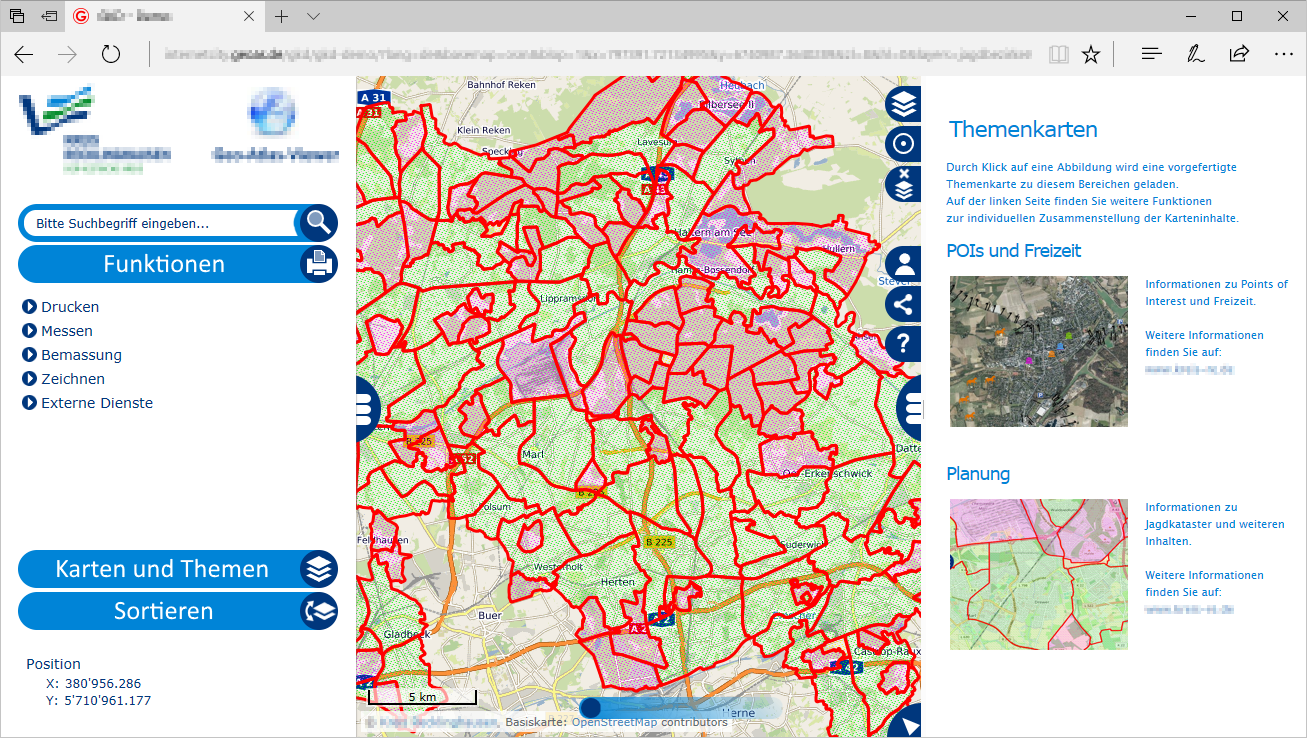Click the arrow icon in map's bottom-right corner

908,724
